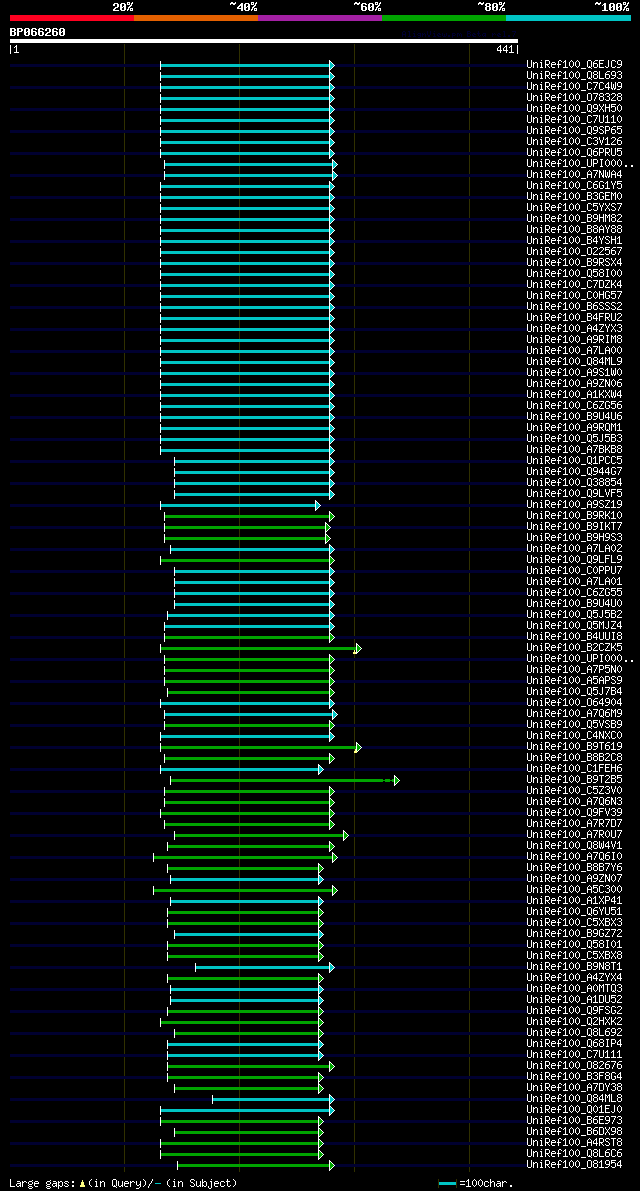The width and height of the screenshot is (640, 1191).
Task: Select the UniRef100_C3V126 label
Action: 574,142
